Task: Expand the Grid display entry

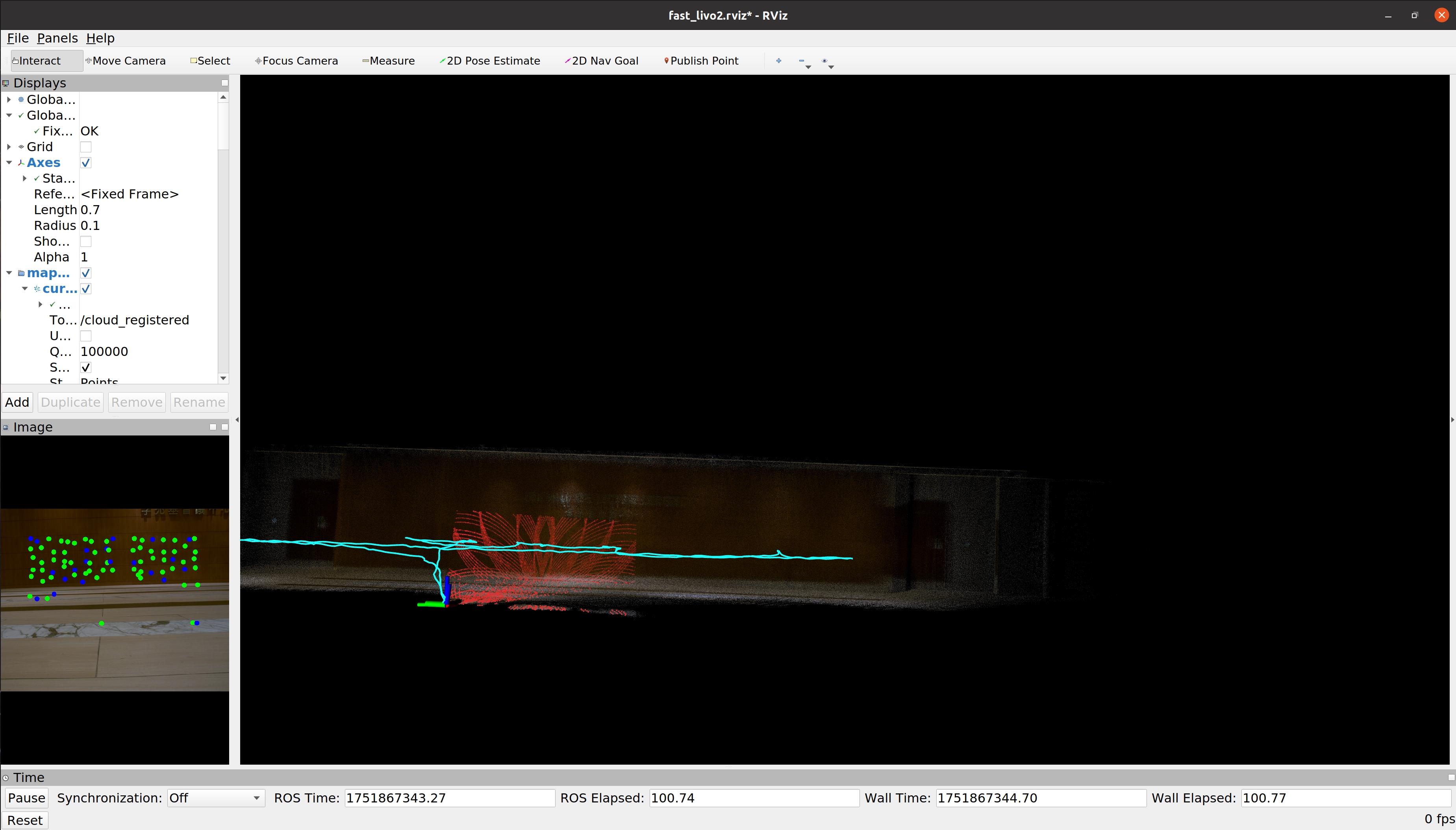Action: (9, 147)
